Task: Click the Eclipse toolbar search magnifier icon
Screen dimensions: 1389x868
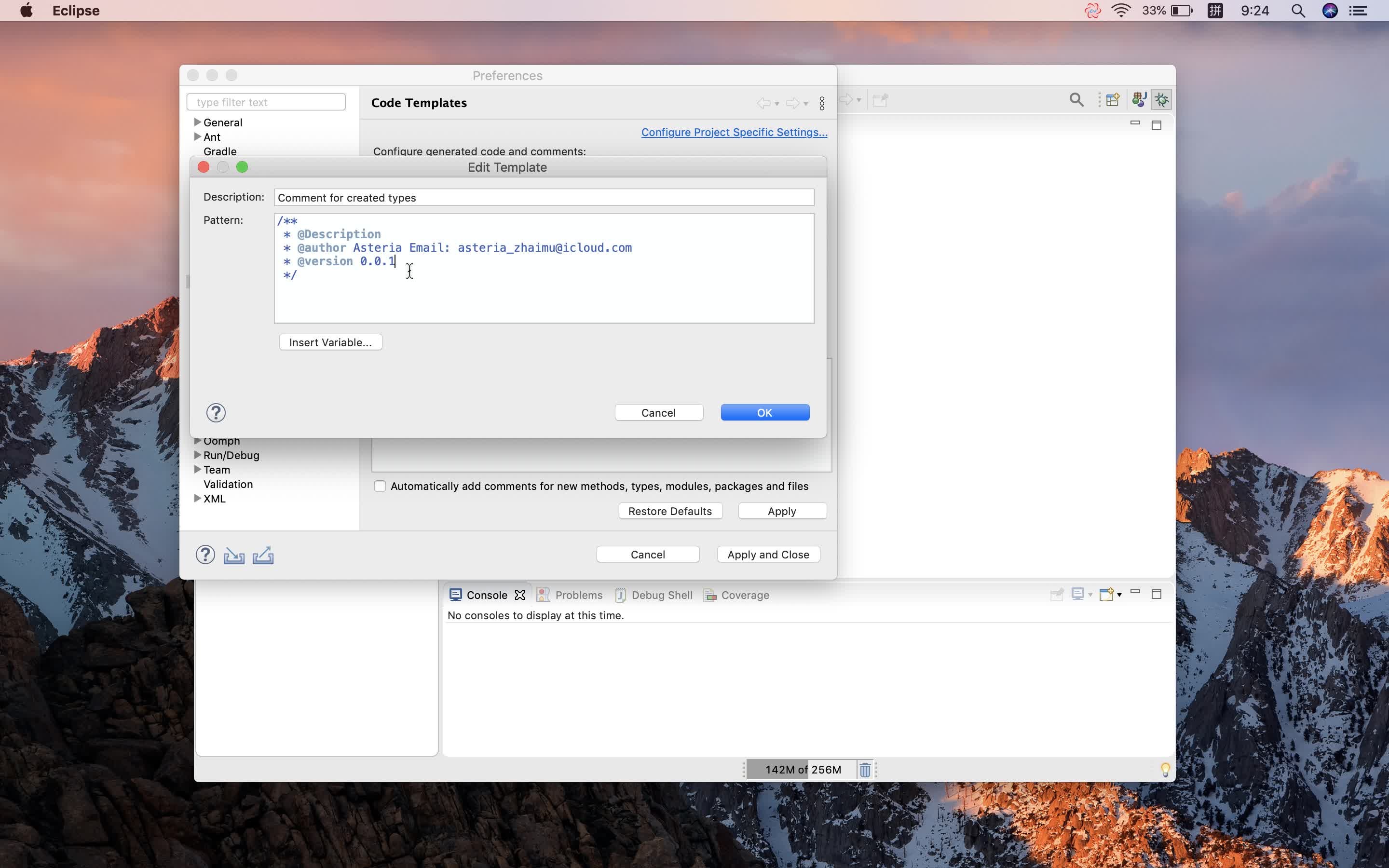Action: coord(1076,100)
